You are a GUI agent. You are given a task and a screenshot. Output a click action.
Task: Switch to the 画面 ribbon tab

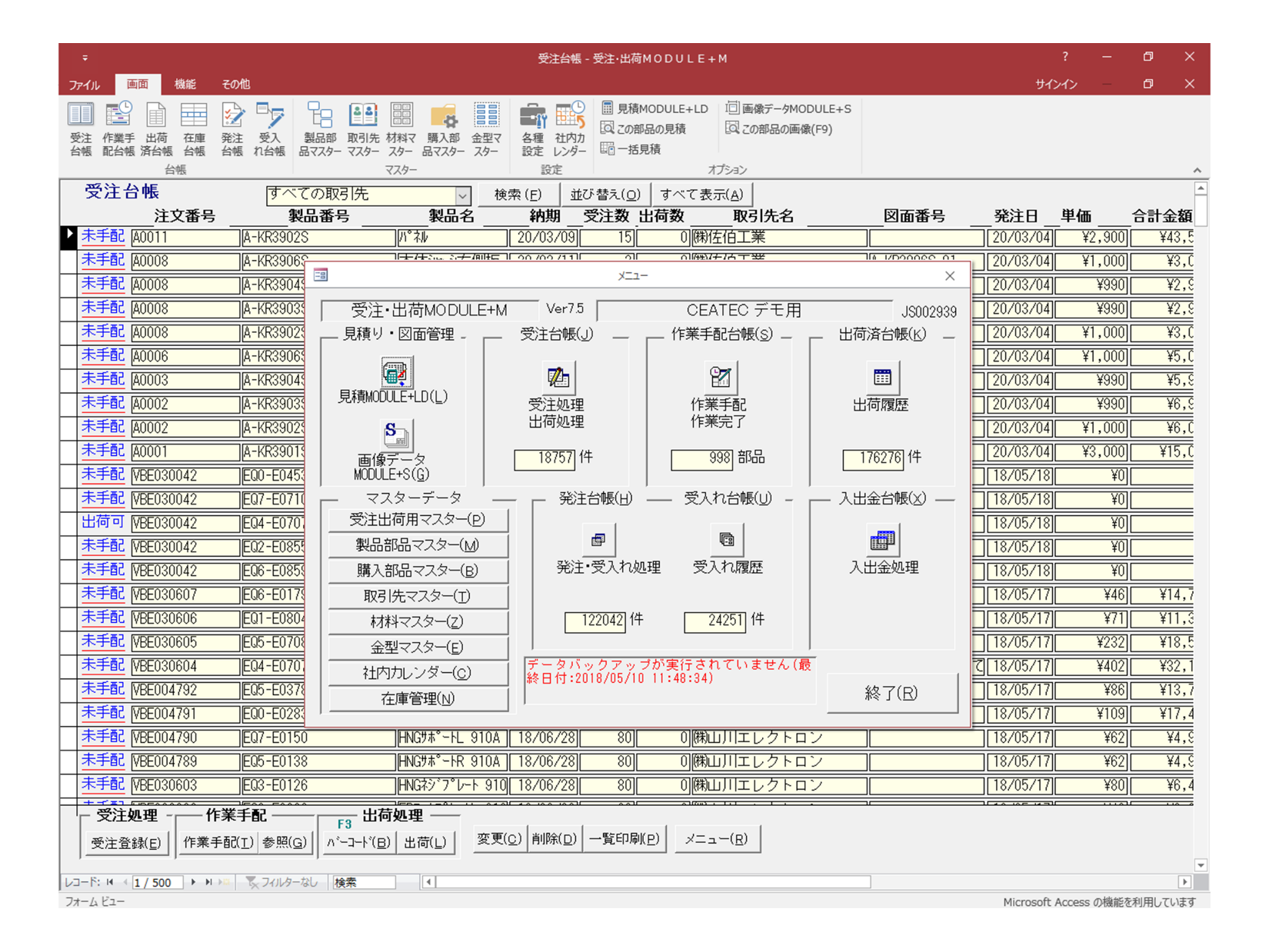138,85
